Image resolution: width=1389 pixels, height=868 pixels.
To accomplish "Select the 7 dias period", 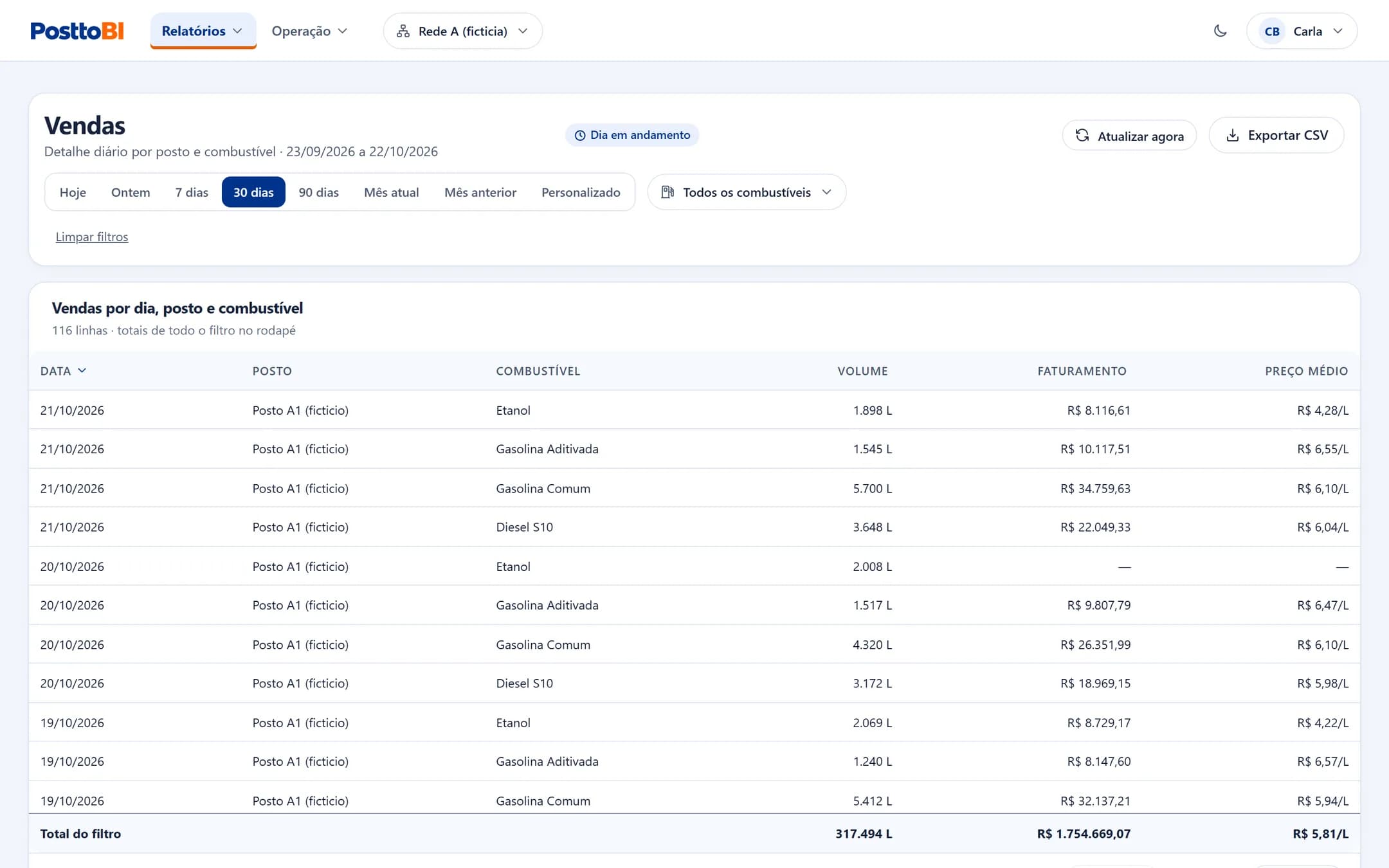I will coord(192,192).
